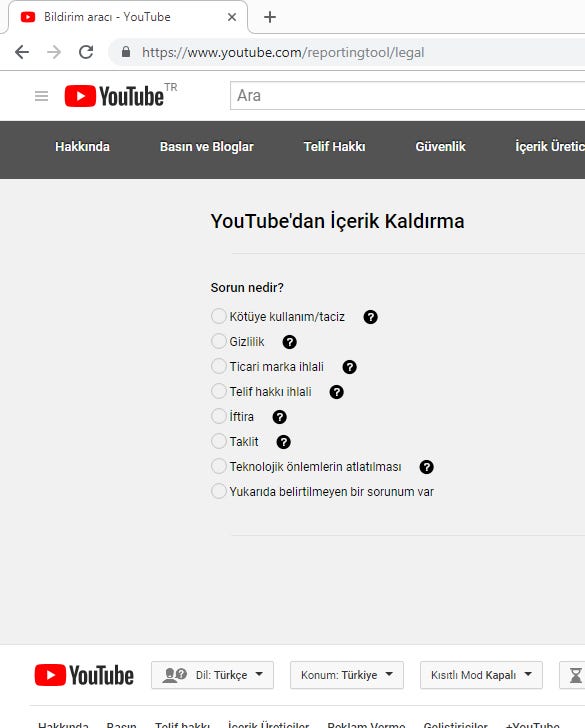585x728 pixels.
Task: Open İçerik Üreticiler in dark nav bar
Action: click(550, 147)
